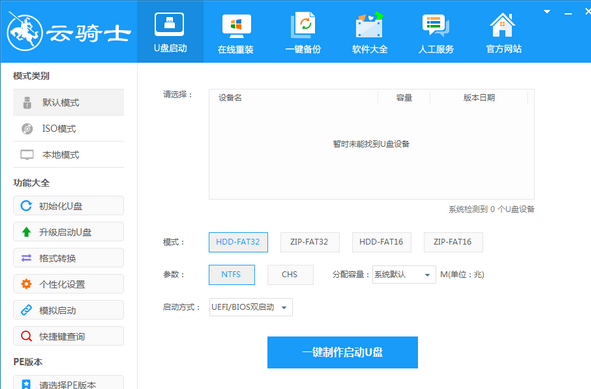Click the 暂时未能找到U盘设备 message

(x=371, y=144)
